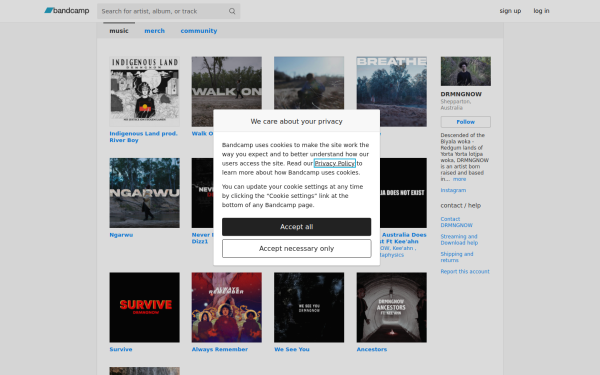Open the Survive album cover
600x375 pixels.
pos(145,307)
